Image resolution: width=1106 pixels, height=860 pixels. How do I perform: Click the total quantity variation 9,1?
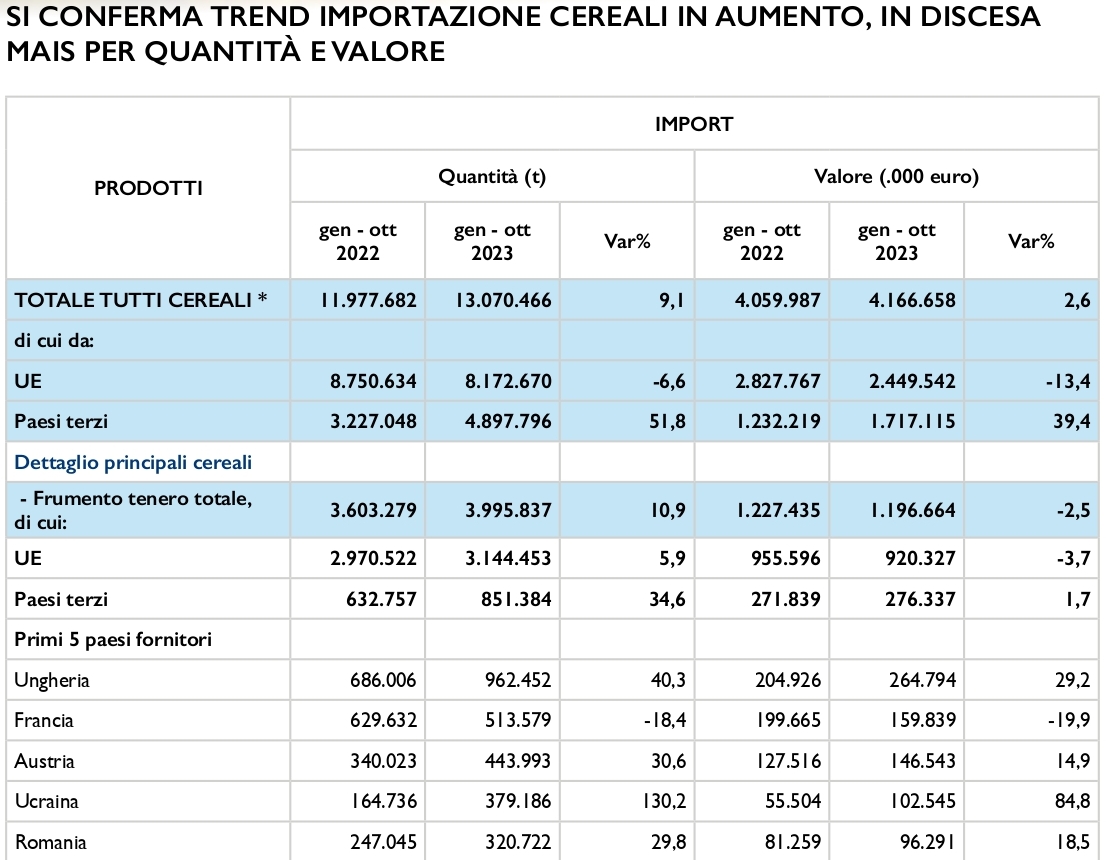[x=672, y=301]
